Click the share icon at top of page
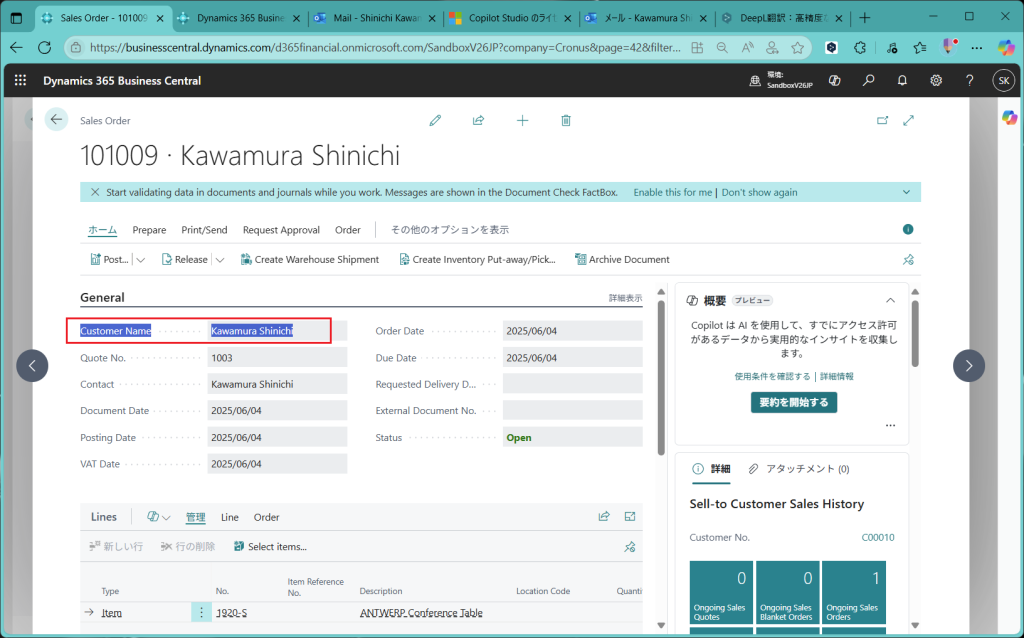 (479, 121)
